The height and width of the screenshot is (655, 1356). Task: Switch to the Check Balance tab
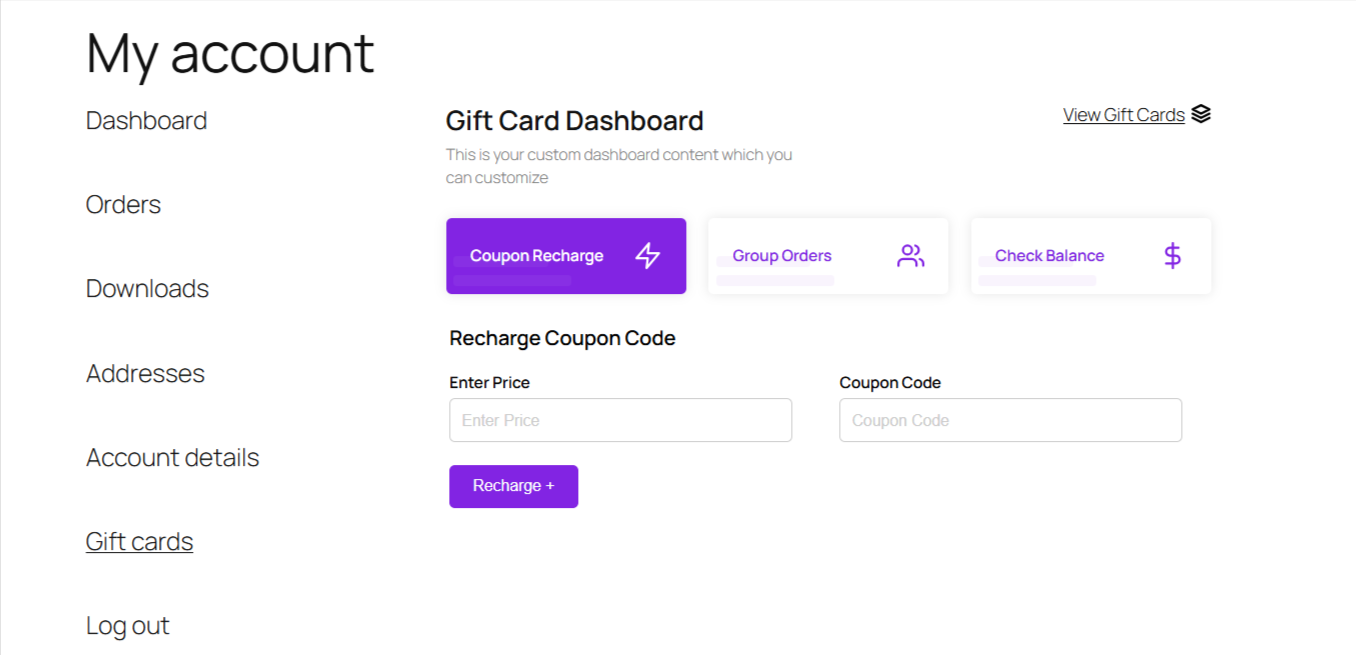pyautogui.click(x=1091, y=256)
